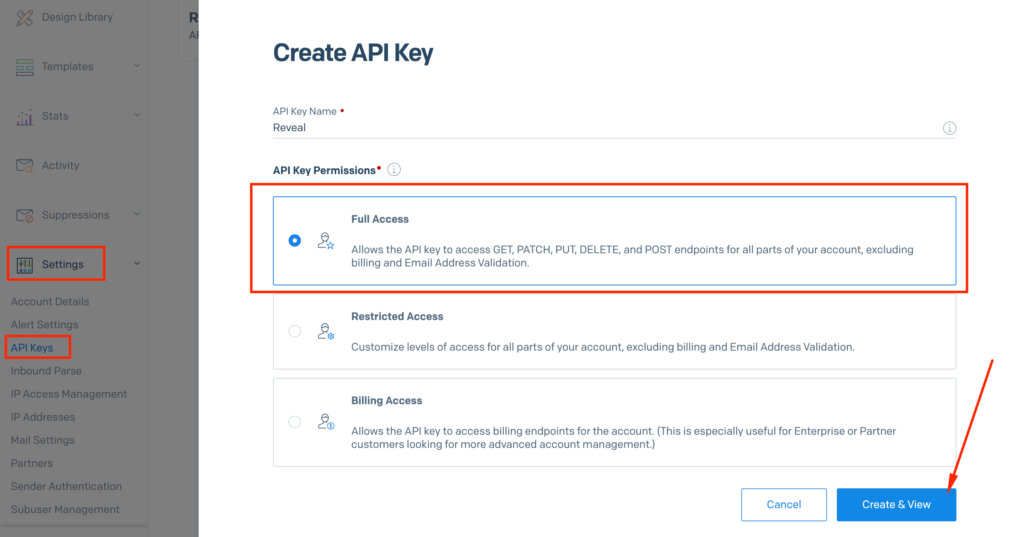Click the Templates icon in sidebar
Viewport: 1024px width, 537px height.
click(25, 67)
